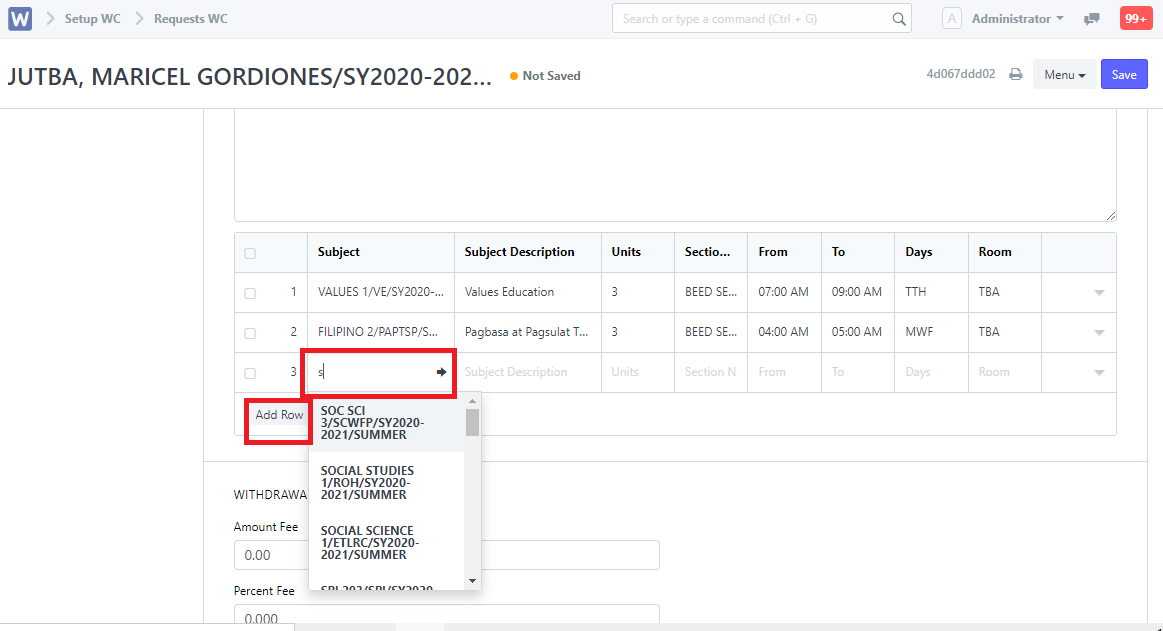Viewport: 1163px width, 631px height.
Task: Toggle the select-all rows checkbox in header
Action: 250,254
